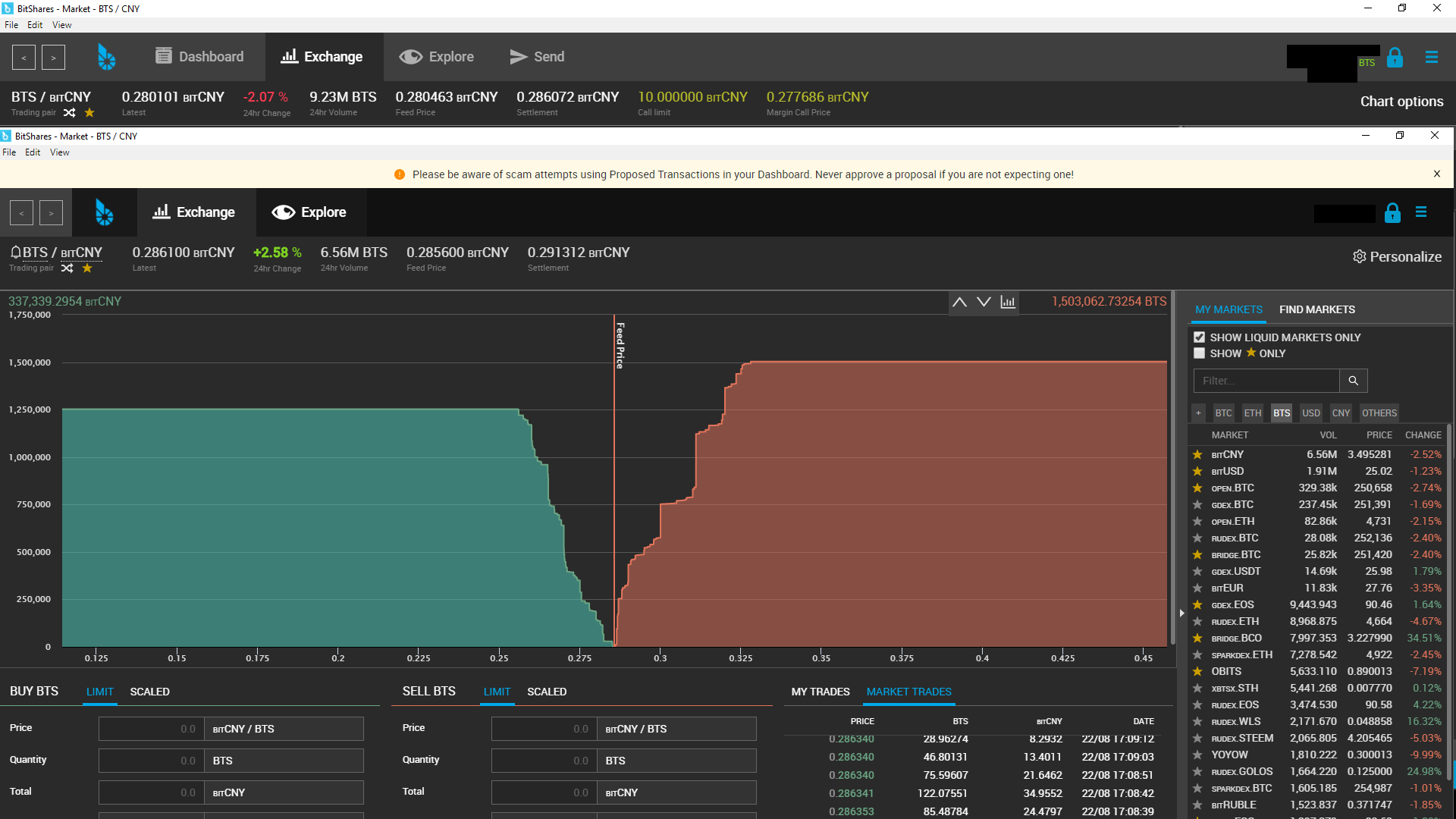Open Send in rear window navigation
Image resolution: width=1456 pixels, height=819 pixels.
click(x=537, y=57)
